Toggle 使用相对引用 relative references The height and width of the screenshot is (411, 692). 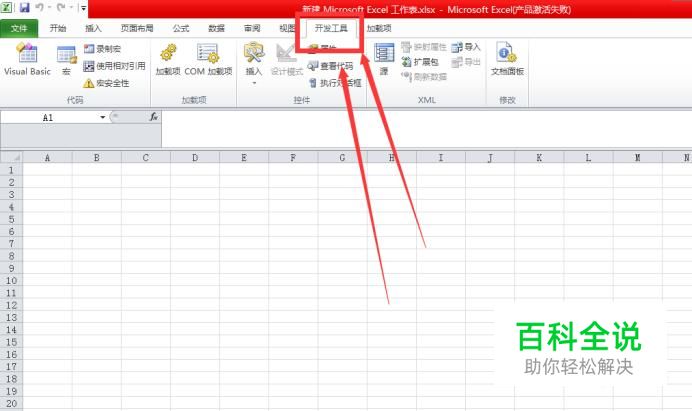[x=114, y=66]
